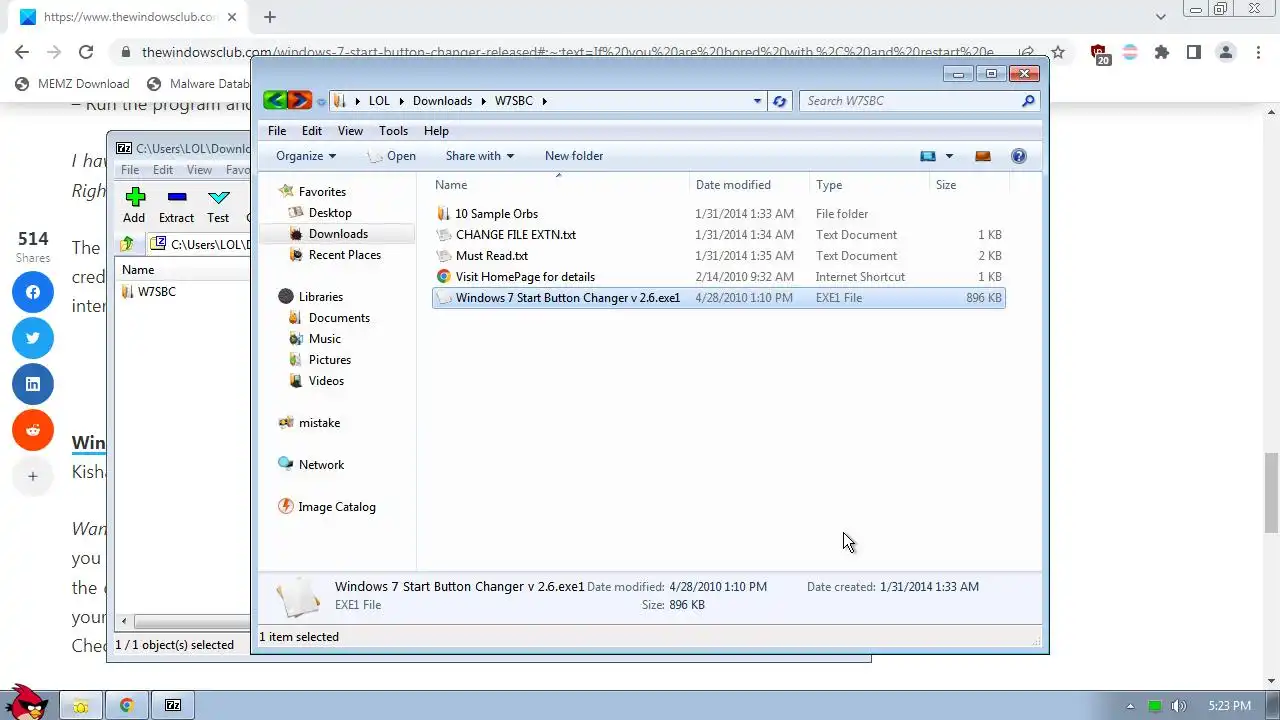The image size is (1280, 720).
Task: Open the 7-Zip File menu
Action: (x=130, y=170)
